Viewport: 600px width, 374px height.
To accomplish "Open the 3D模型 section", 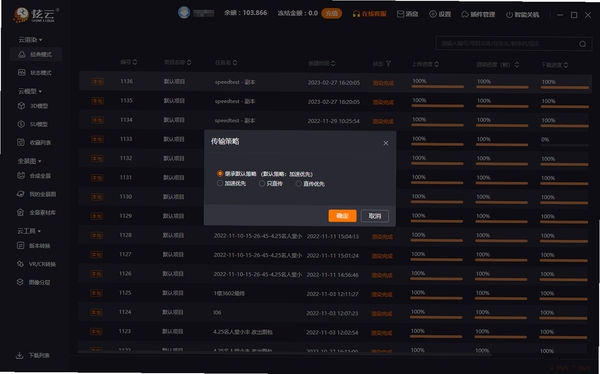I will click(x=34, y=106).
